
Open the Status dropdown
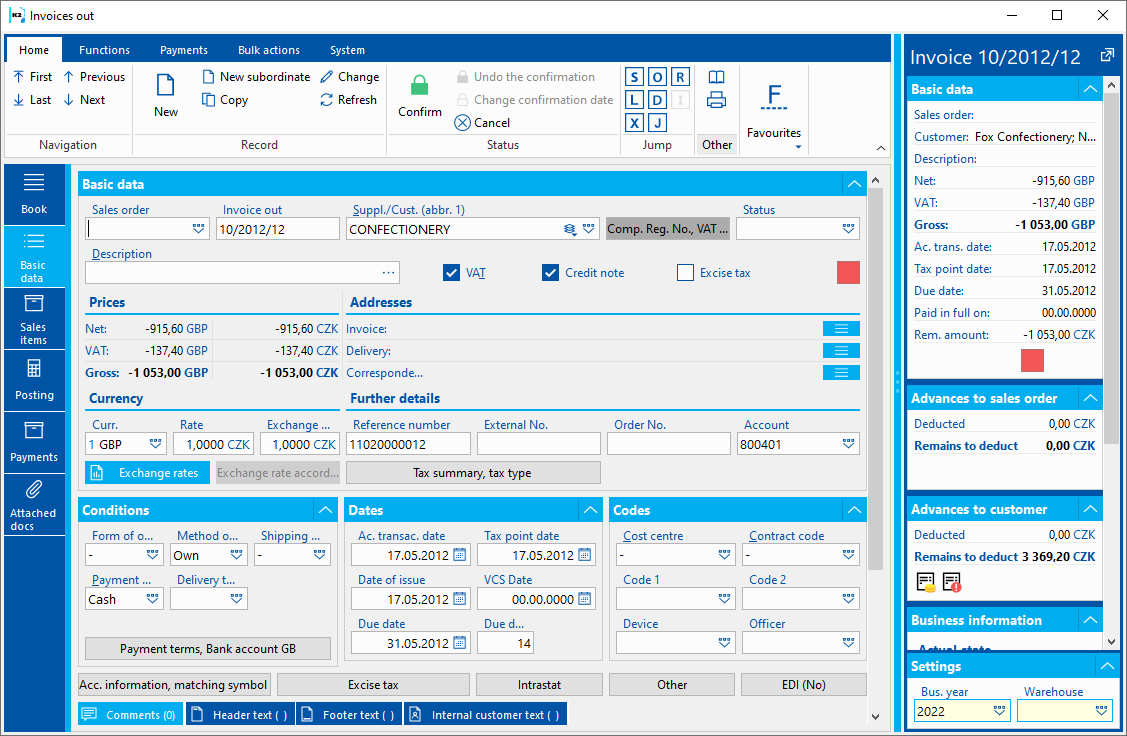(x=848, y=229)
